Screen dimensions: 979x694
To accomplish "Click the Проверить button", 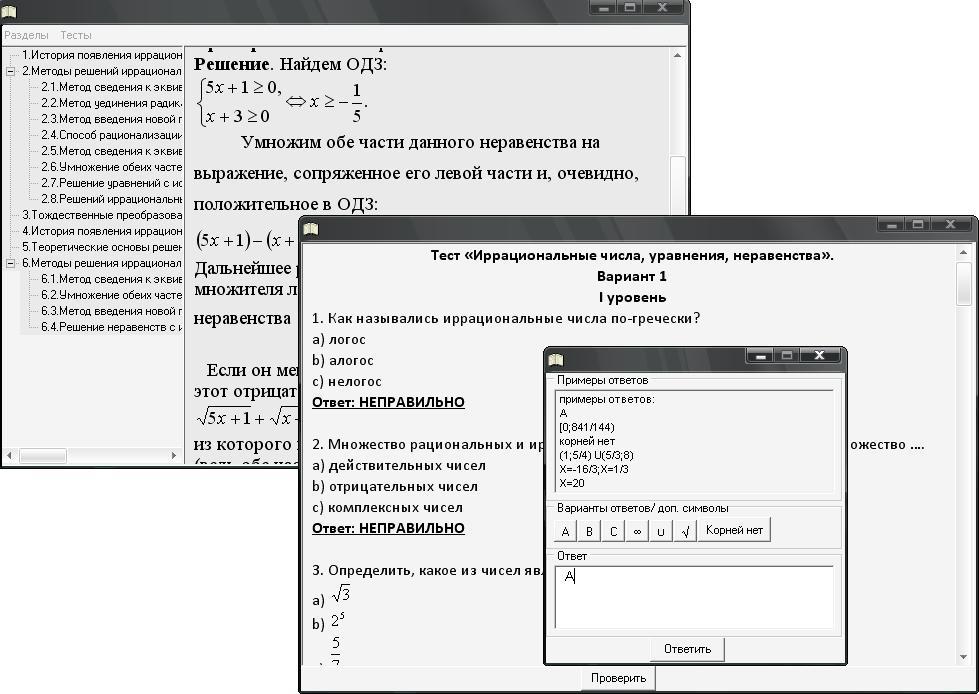I will 618,678.
